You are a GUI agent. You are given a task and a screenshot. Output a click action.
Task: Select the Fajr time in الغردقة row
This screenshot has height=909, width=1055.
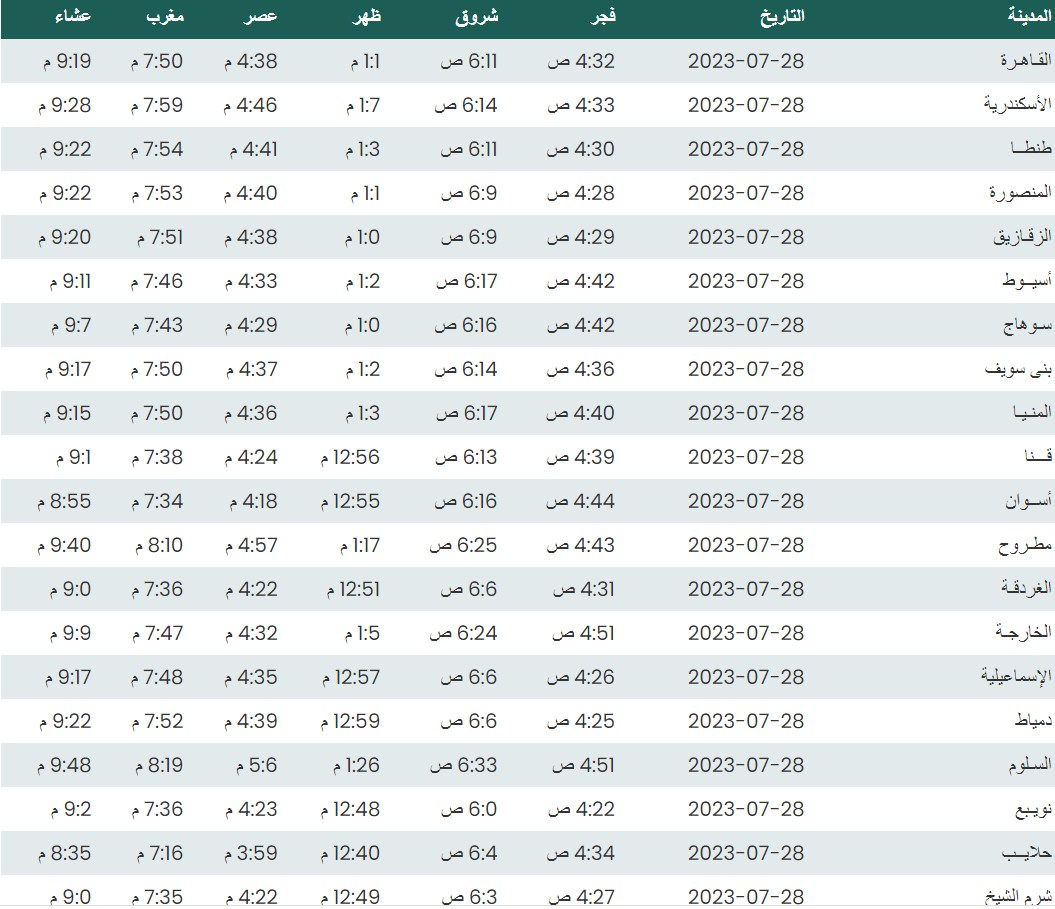(581, 589)
